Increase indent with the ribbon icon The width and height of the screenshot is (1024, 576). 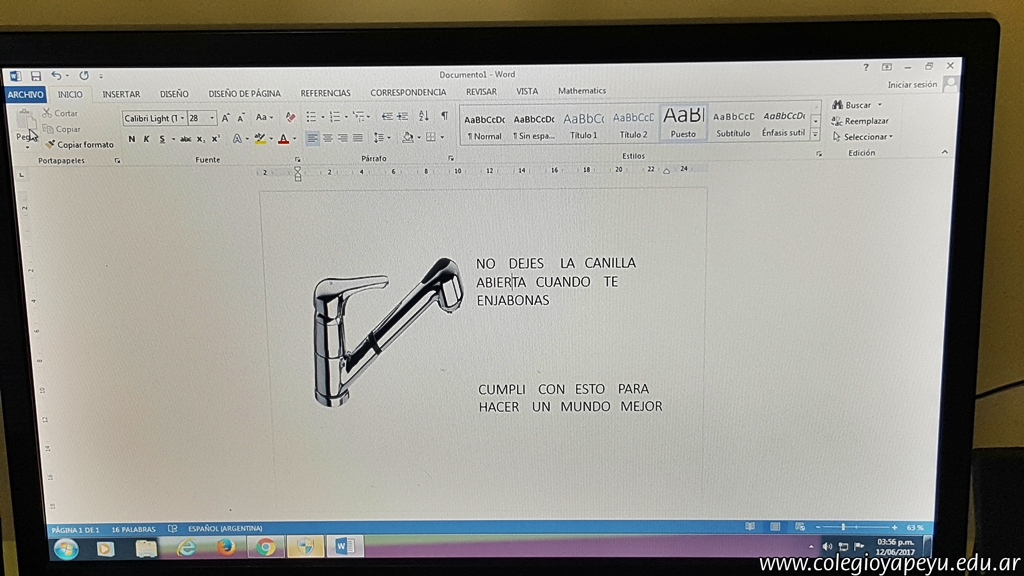coord(402,117)
